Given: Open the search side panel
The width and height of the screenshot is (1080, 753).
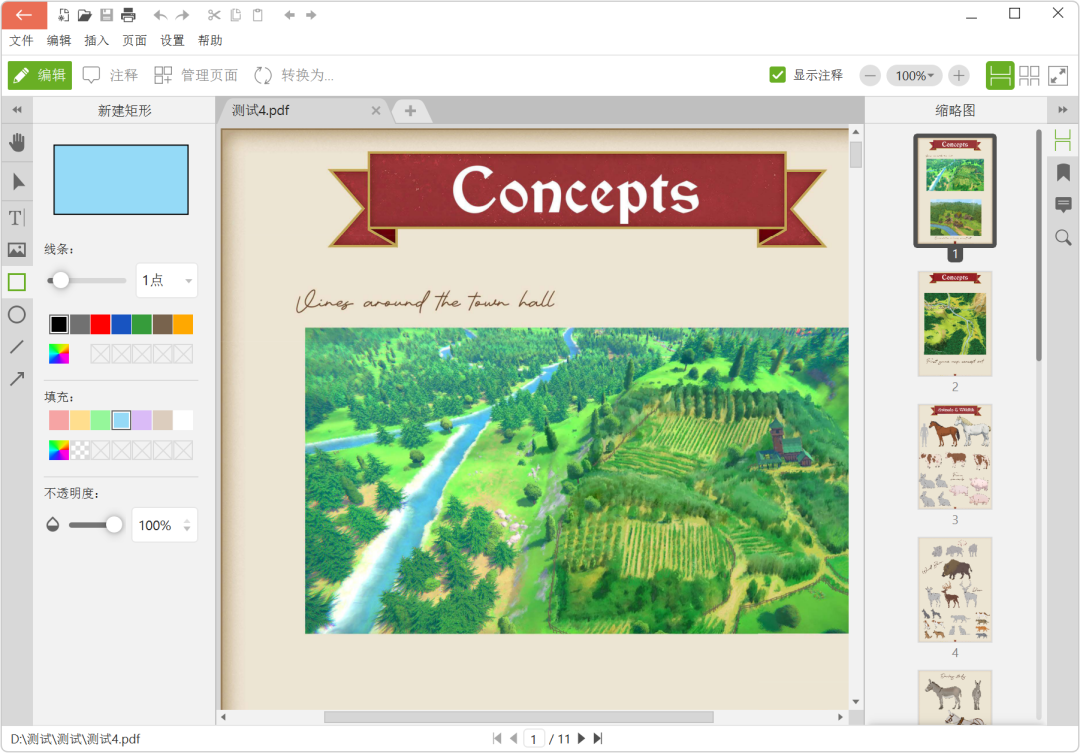Looking at the screenshot, I should point(1063,238).
